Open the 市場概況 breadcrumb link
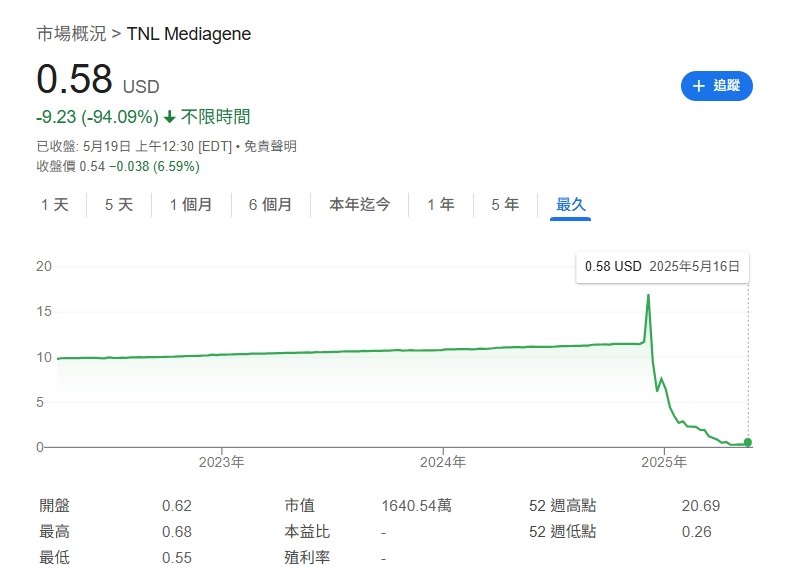Screen dimensions: 812x578 (71, 34)
